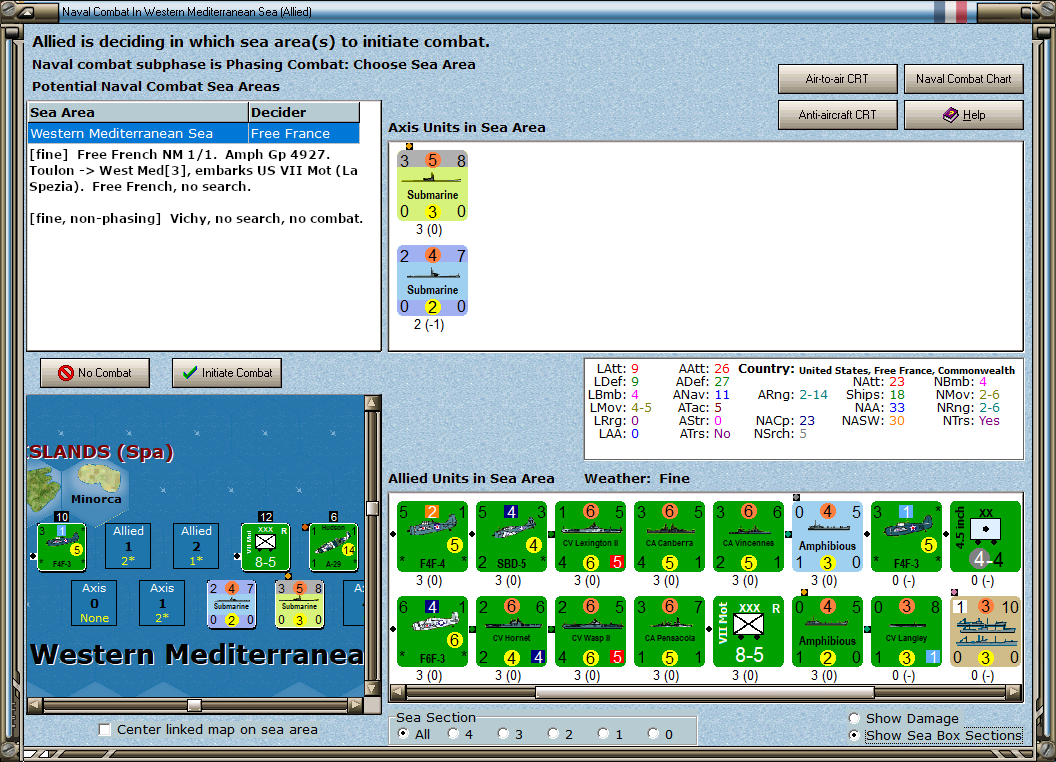
Task: Choose sea section 0 radio button
Action: 653,734
